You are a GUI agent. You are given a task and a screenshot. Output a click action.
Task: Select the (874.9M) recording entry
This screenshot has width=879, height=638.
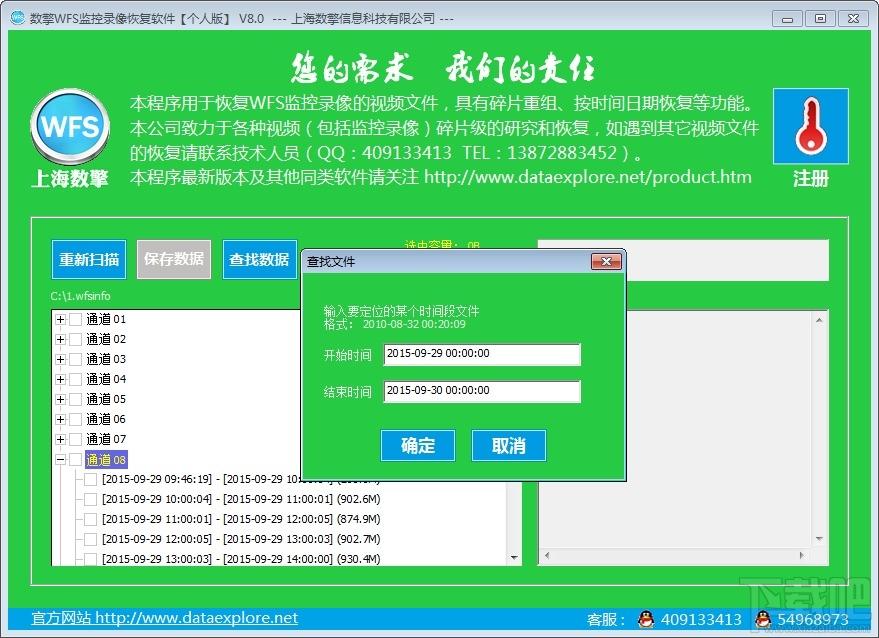[x=241, y=519]
